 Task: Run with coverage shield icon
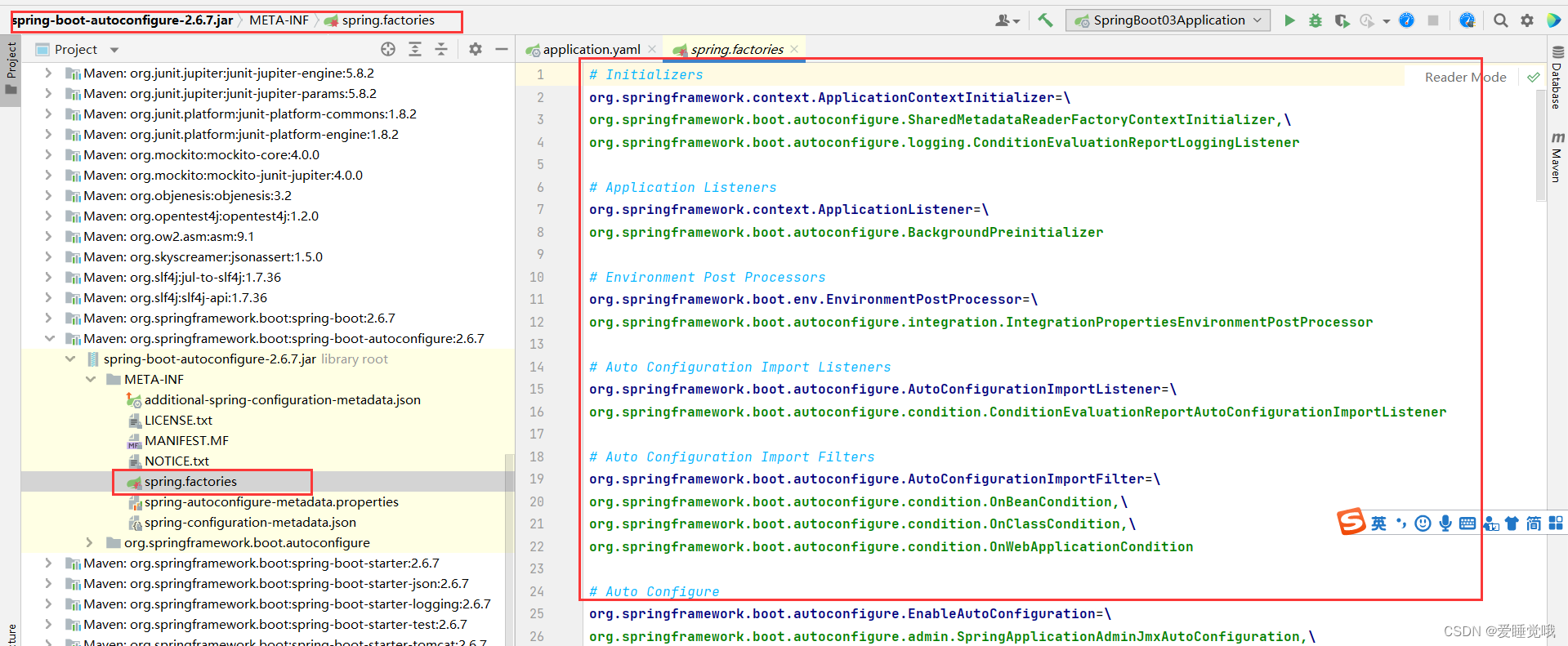(x=1342, y=20)
